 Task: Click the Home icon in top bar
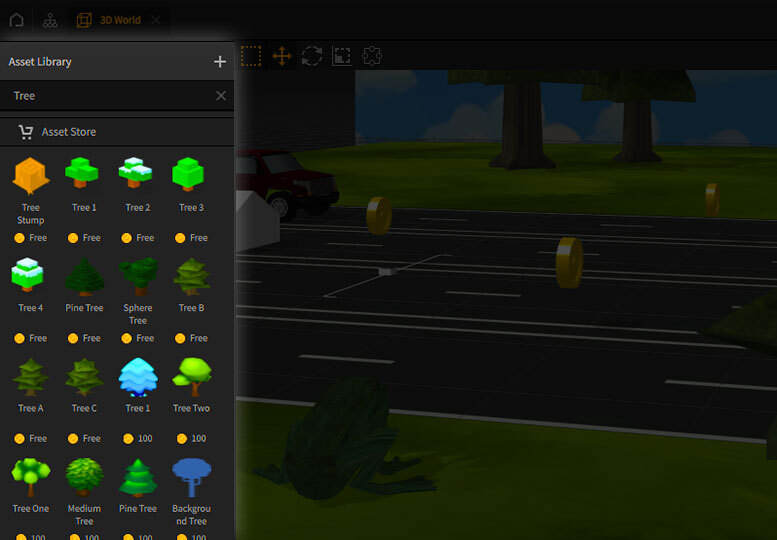16,20
